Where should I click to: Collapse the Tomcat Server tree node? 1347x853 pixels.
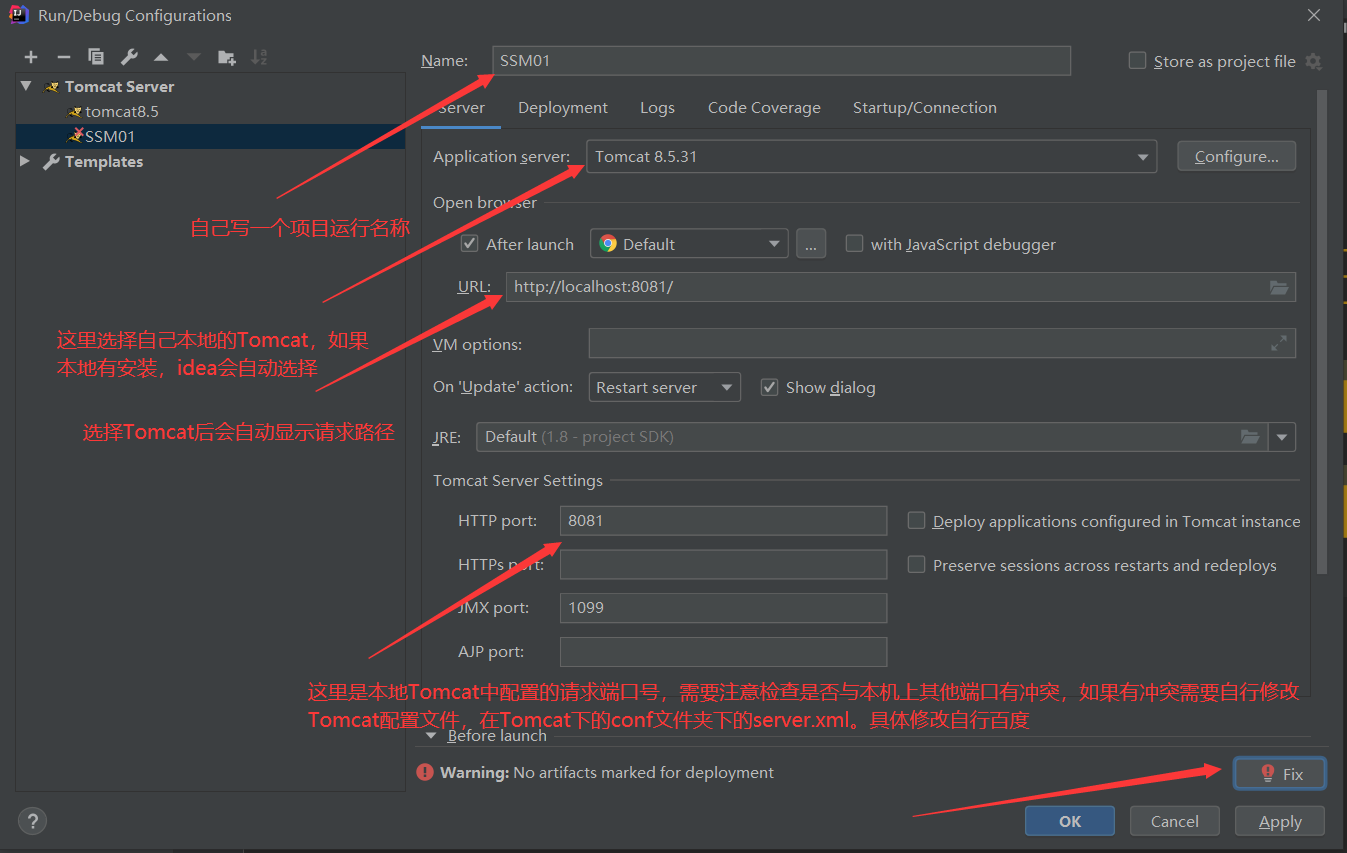(x=26, y=86)
